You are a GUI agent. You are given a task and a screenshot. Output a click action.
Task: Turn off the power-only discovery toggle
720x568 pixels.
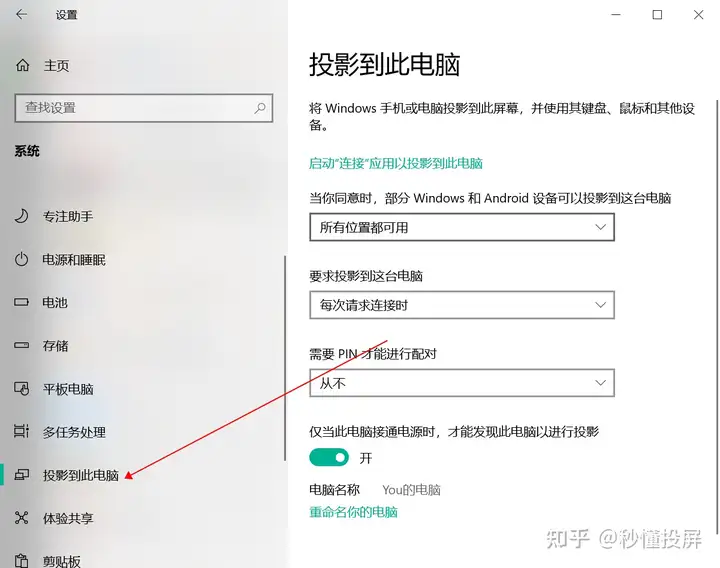[329, 457]
